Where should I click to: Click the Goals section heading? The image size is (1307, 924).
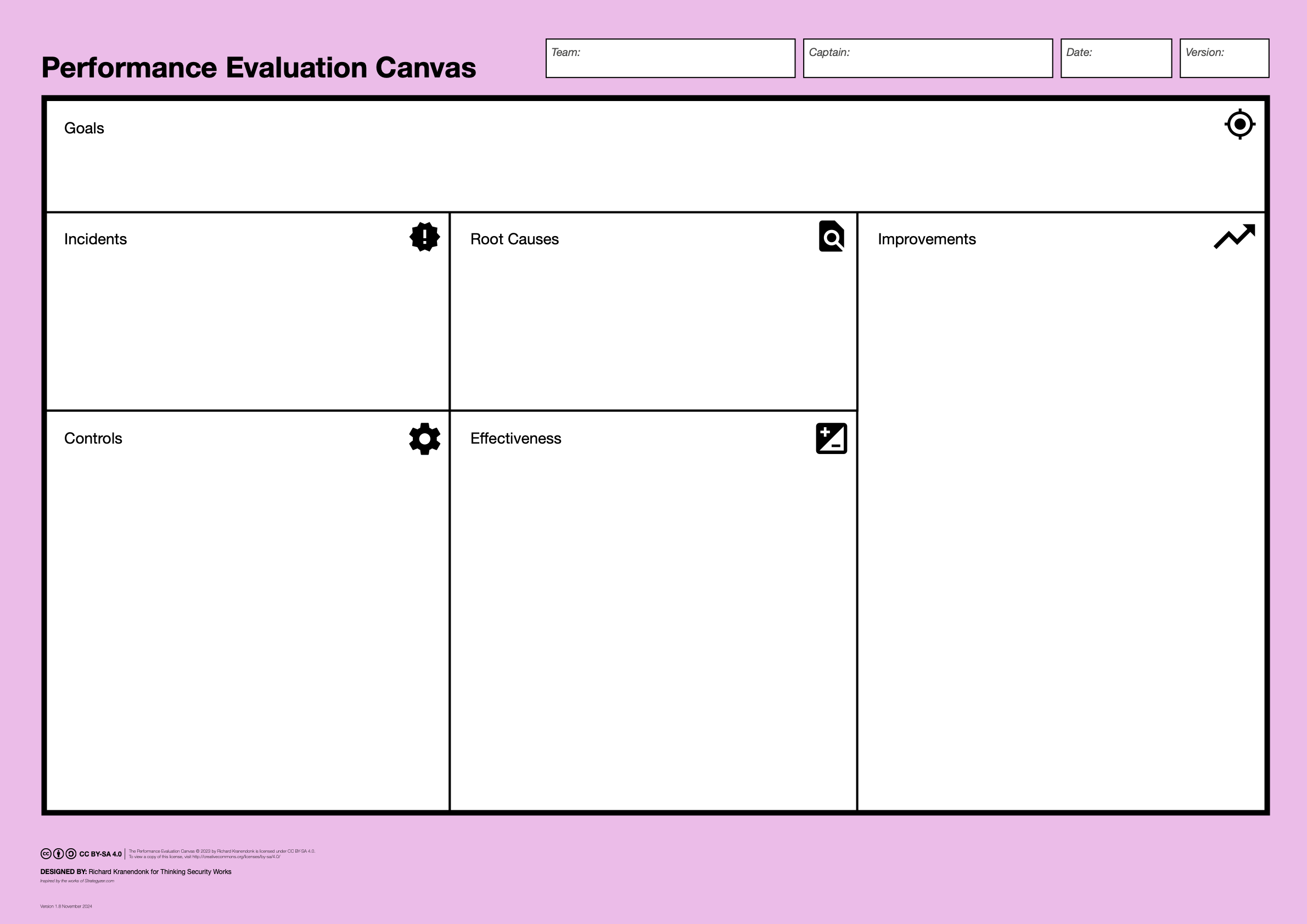point(84,128)
